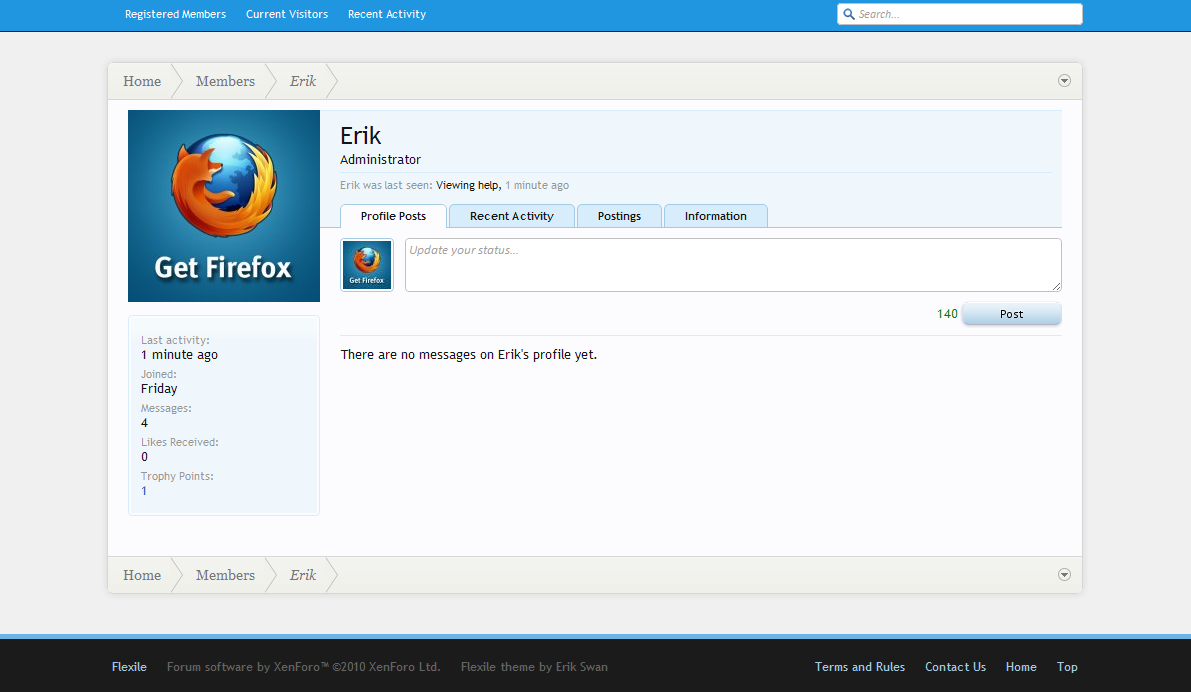Click the search magnifier icon

849,14
